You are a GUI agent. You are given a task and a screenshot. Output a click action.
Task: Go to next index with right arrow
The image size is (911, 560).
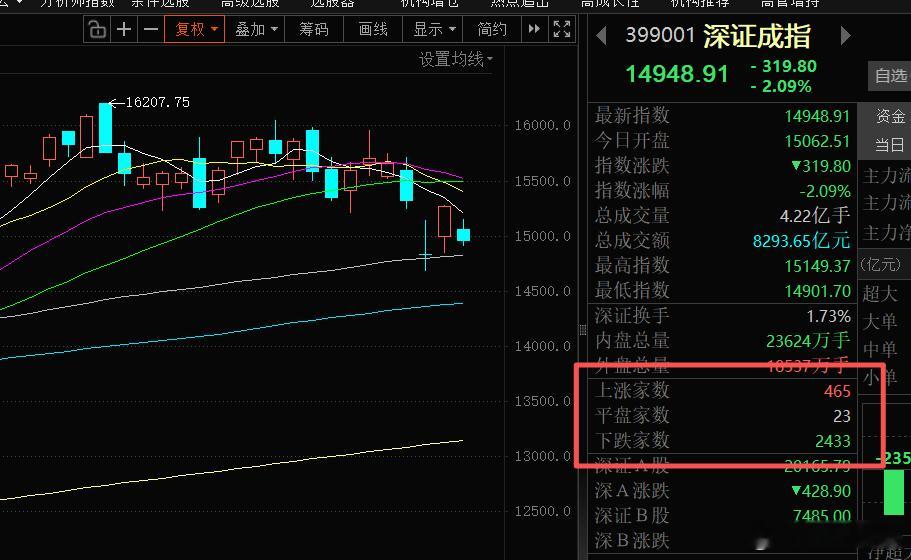coord(845,36)
